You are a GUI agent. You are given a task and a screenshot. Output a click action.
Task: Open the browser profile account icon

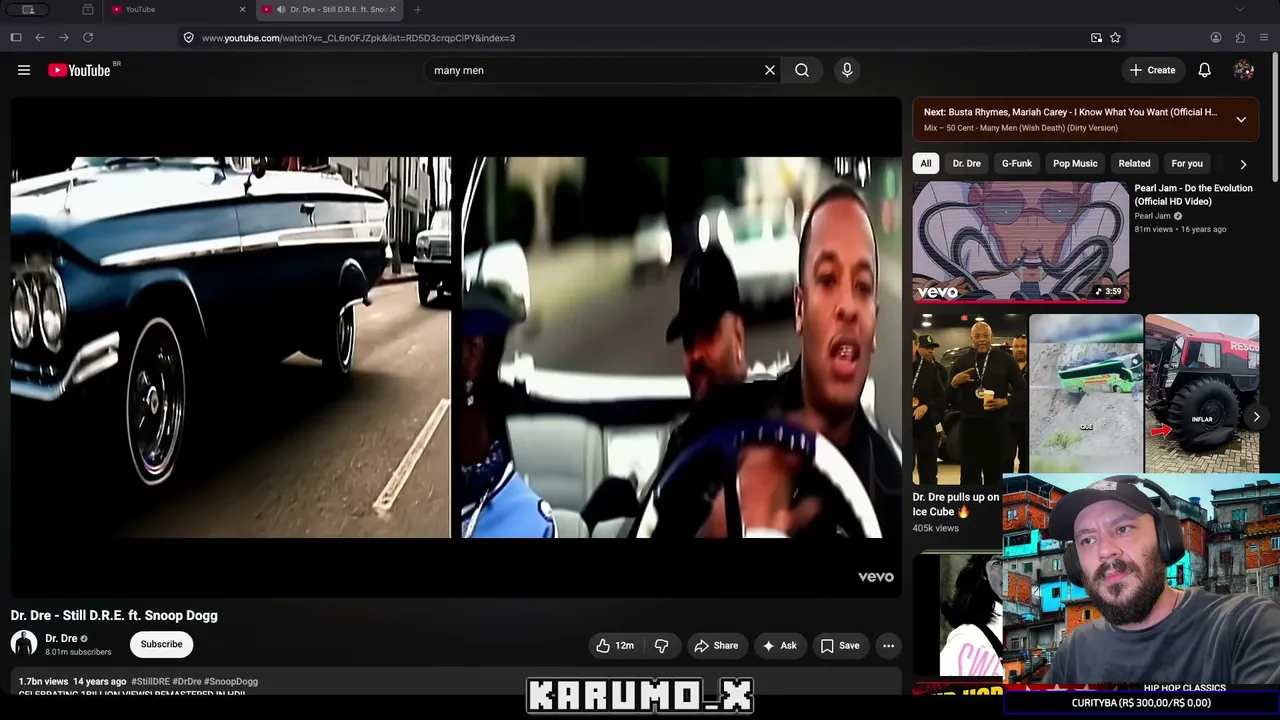pos(1216,38)
